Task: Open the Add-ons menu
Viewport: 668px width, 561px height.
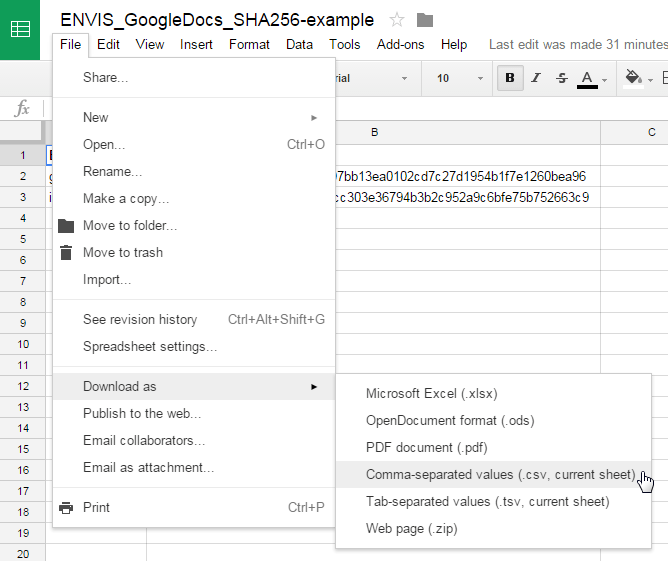Action: (x=400, y=44)
